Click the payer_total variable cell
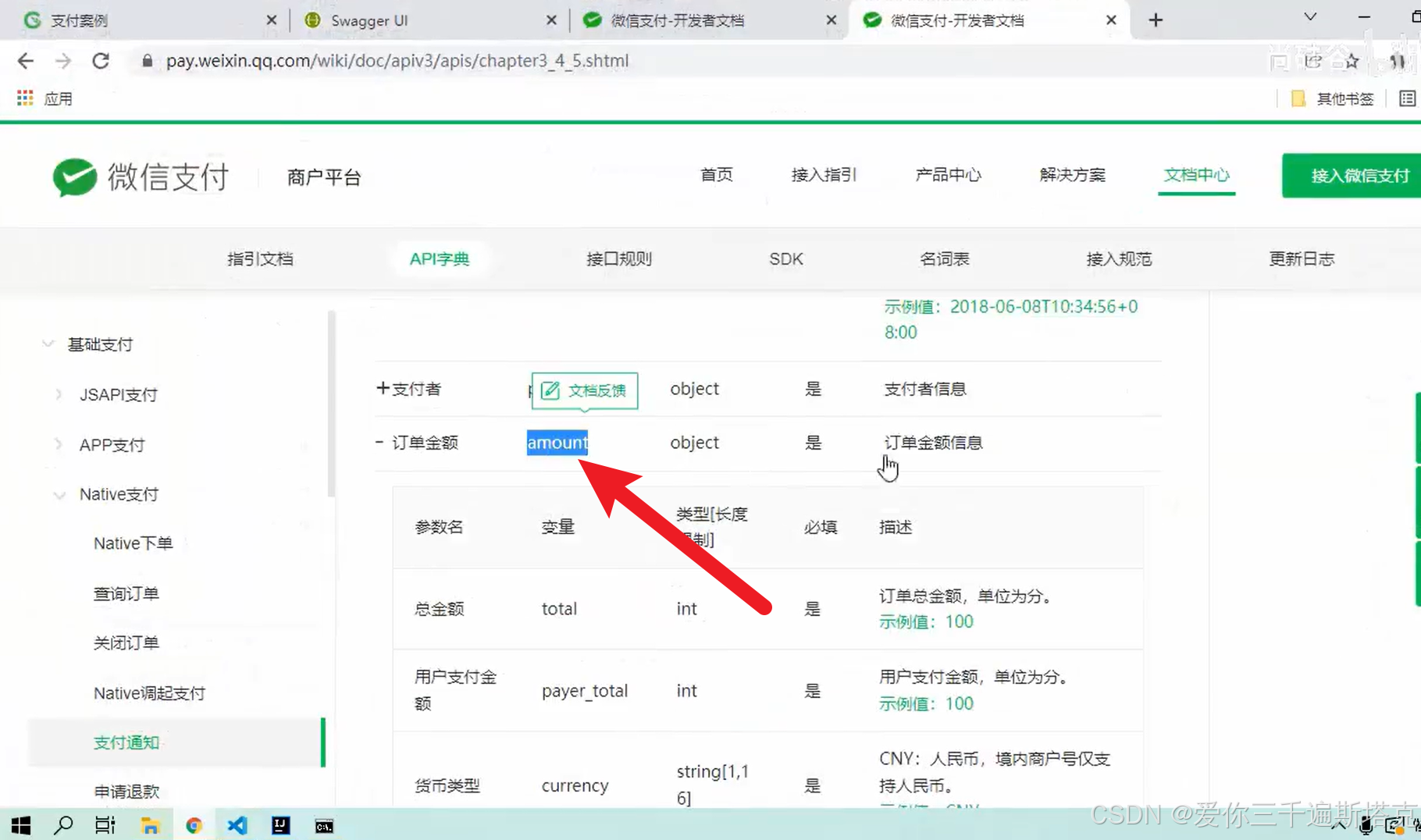The width and height of the screenshot is (1421, 840). coord(585,691)
